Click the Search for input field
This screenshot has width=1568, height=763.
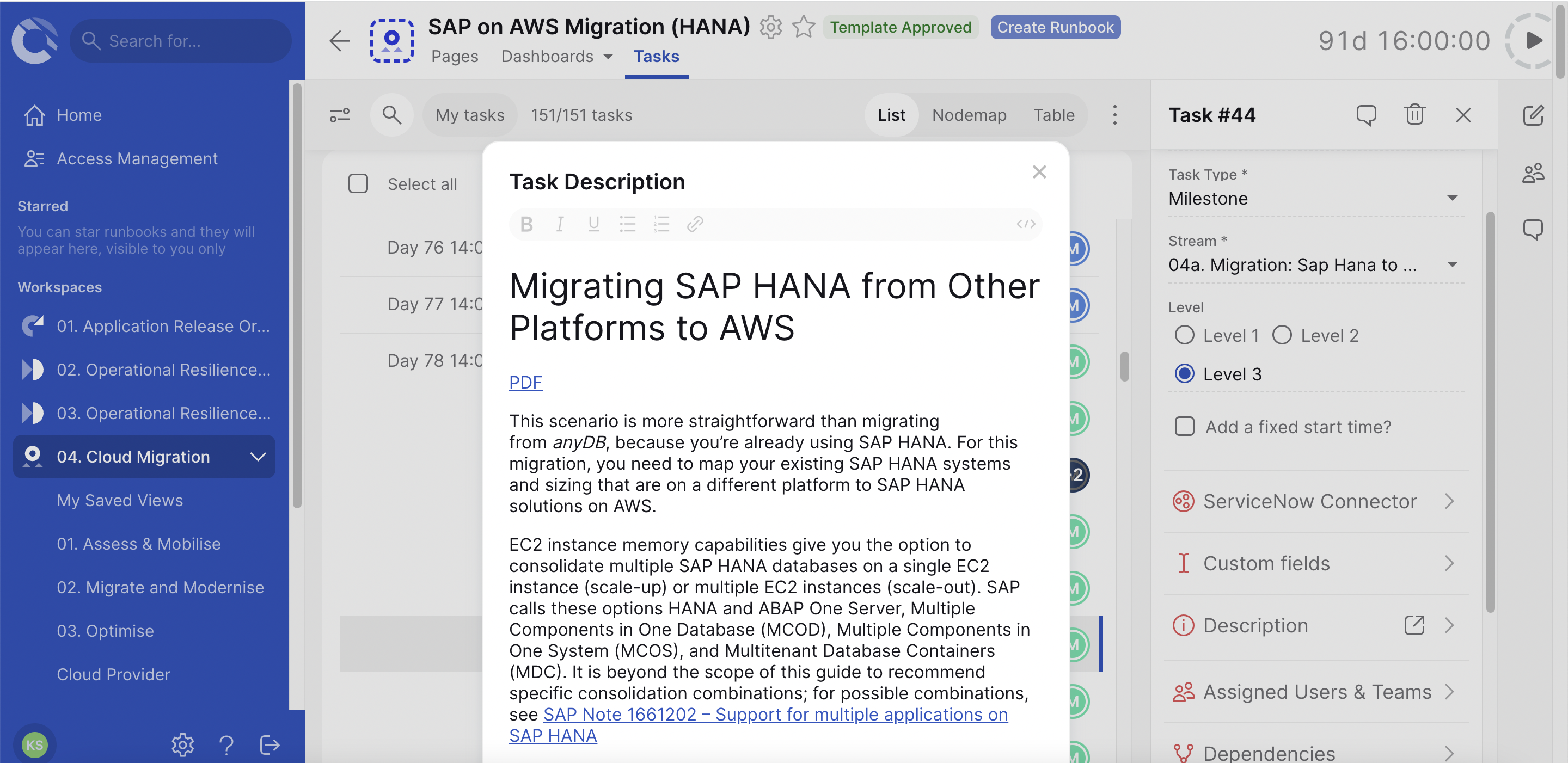[181, 40]
